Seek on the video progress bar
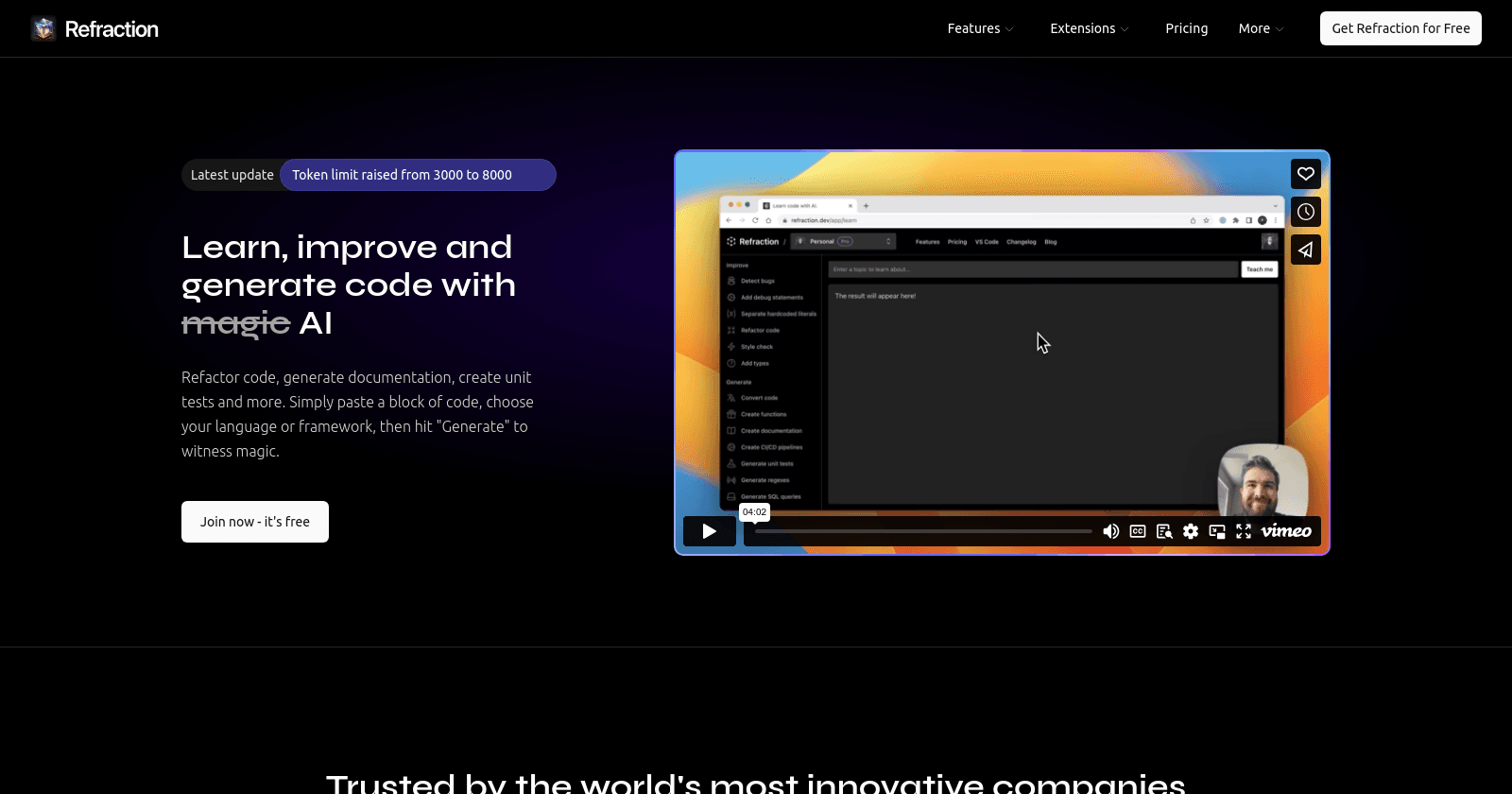 click(923, 531)
